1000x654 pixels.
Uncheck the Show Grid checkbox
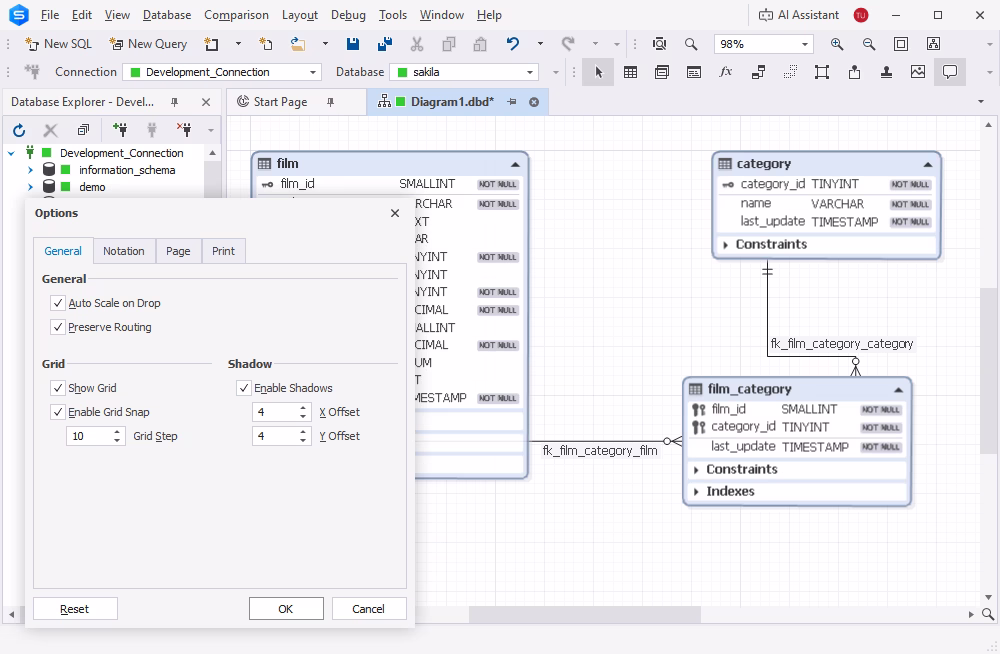pyautogui.click(x=58, y=388)
